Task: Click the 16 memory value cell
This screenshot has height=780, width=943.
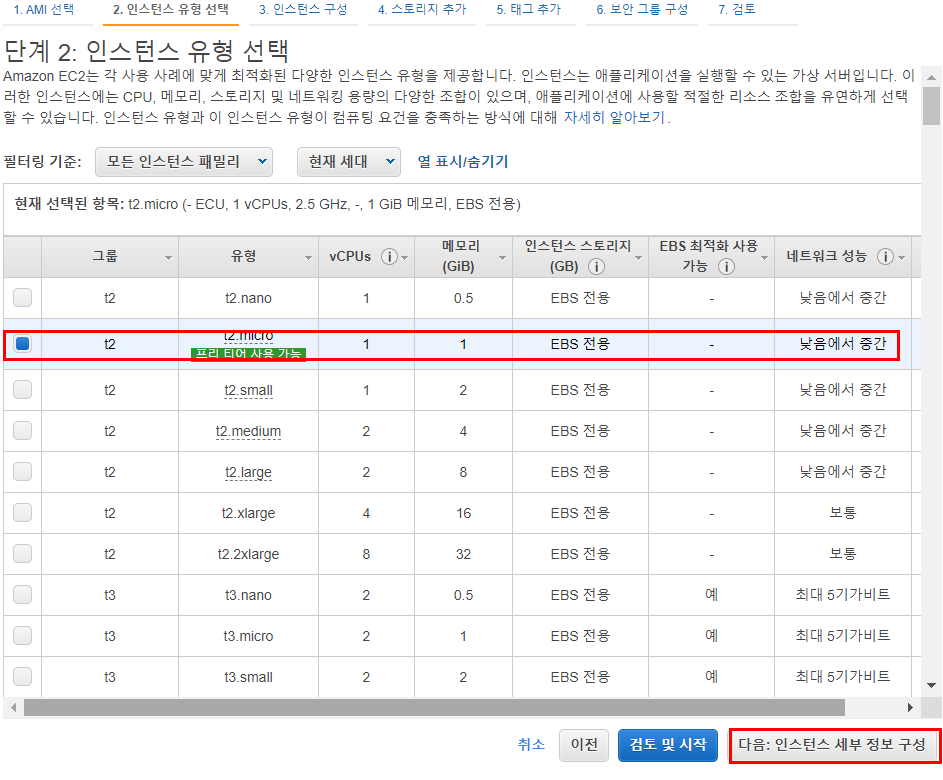Action: point(463,513)
